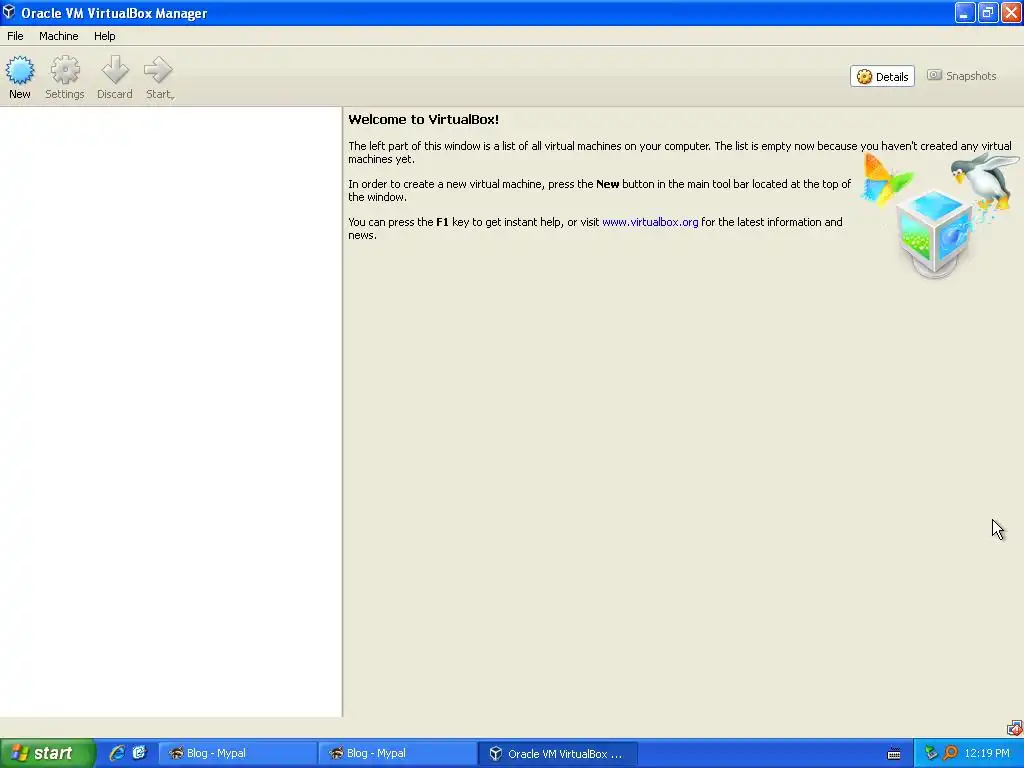Switch to Snapshots view
This screenshot has width=1024, height=768.
[962, 76]
